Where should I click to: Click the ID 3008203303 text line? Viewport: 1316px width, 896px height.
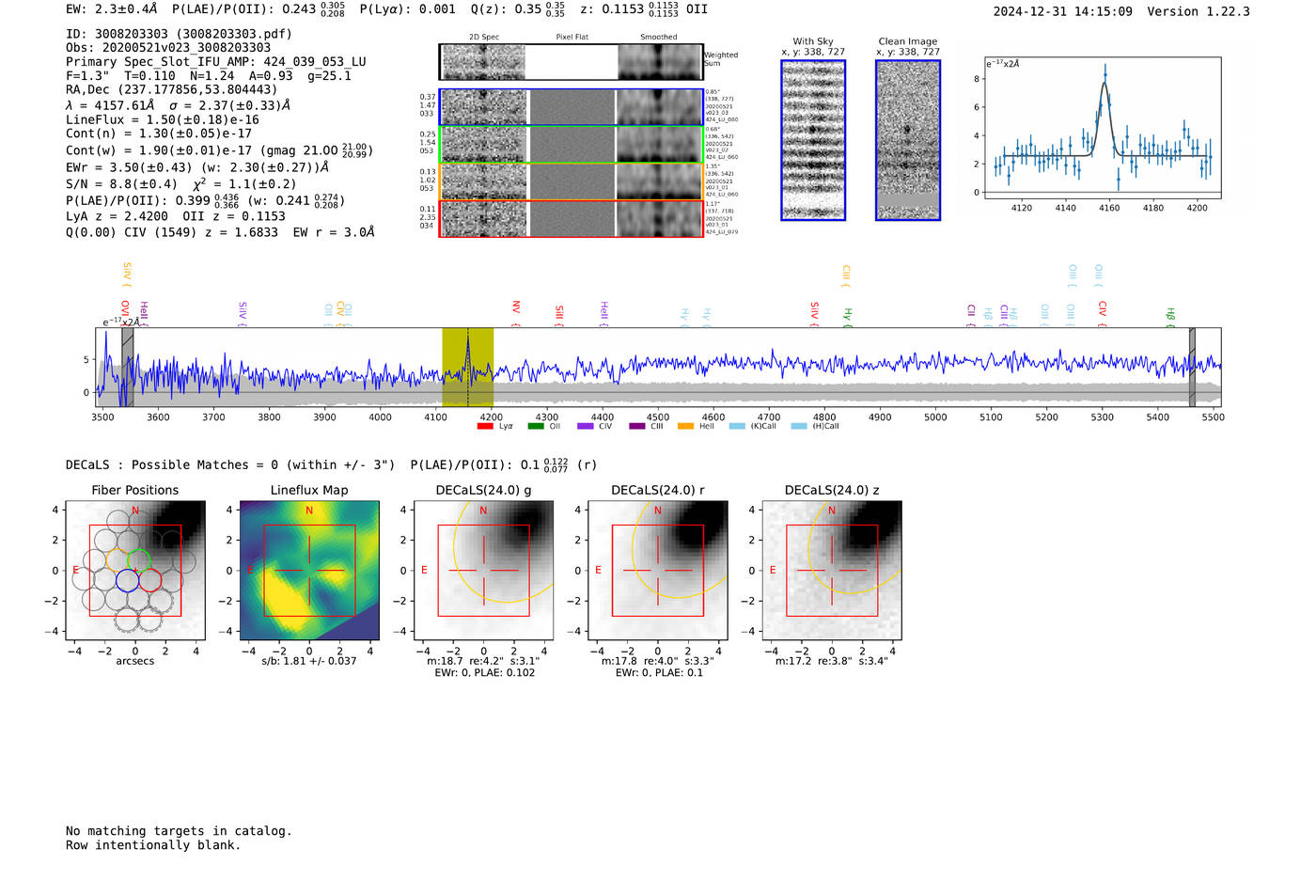click(x=179, y=34)
